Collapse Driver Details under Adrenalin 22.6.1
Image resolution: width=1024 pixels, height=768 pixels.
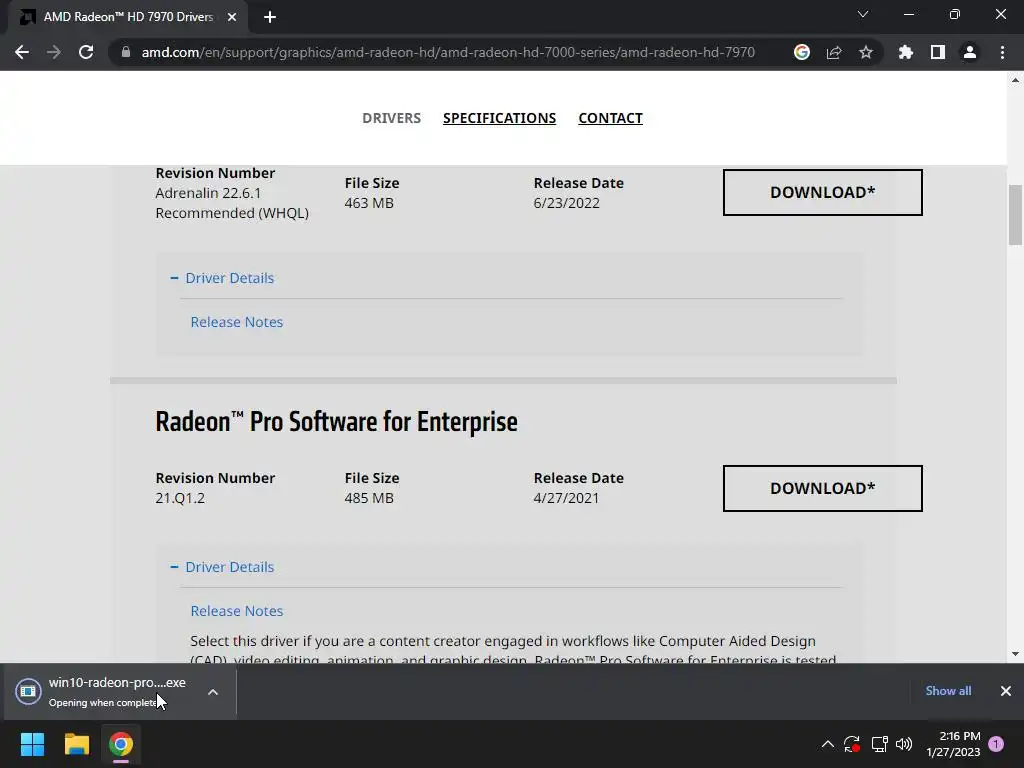pyautogui.click(x=222, y=278)
